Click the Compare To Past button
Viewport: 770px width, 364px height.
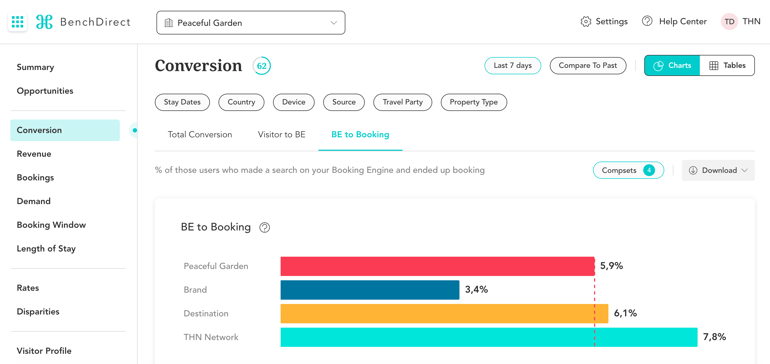tap(588, 65)
